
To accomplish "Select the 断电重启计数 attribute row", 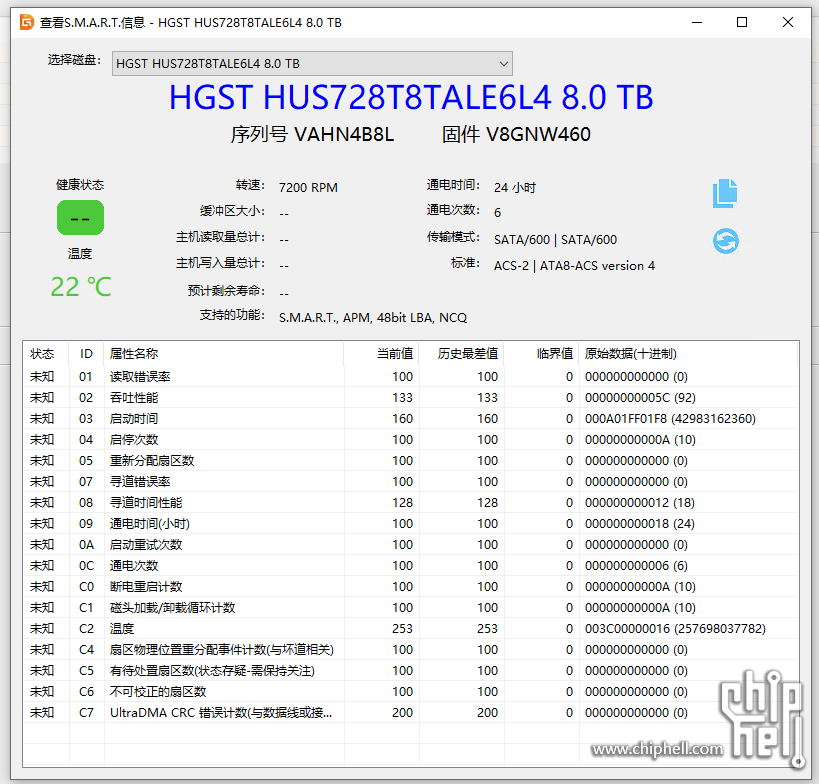I will (x=411, y=587).
